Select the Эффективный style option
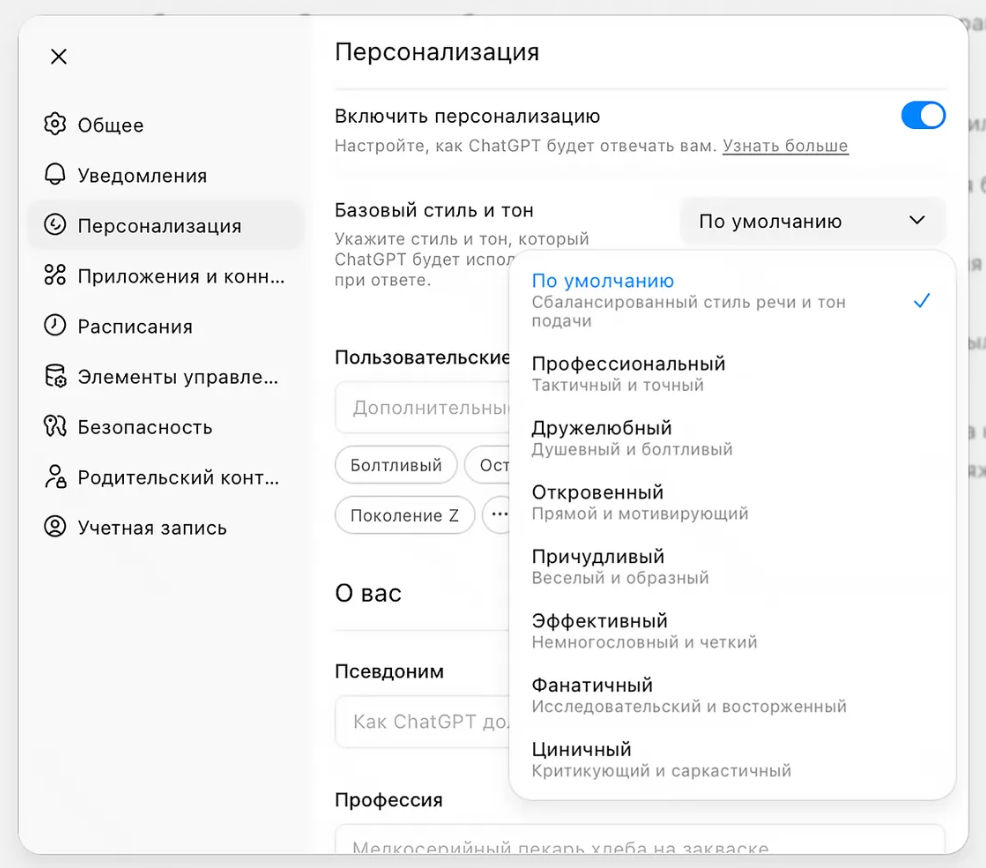986x868 pixels. [x=600, y=630]
